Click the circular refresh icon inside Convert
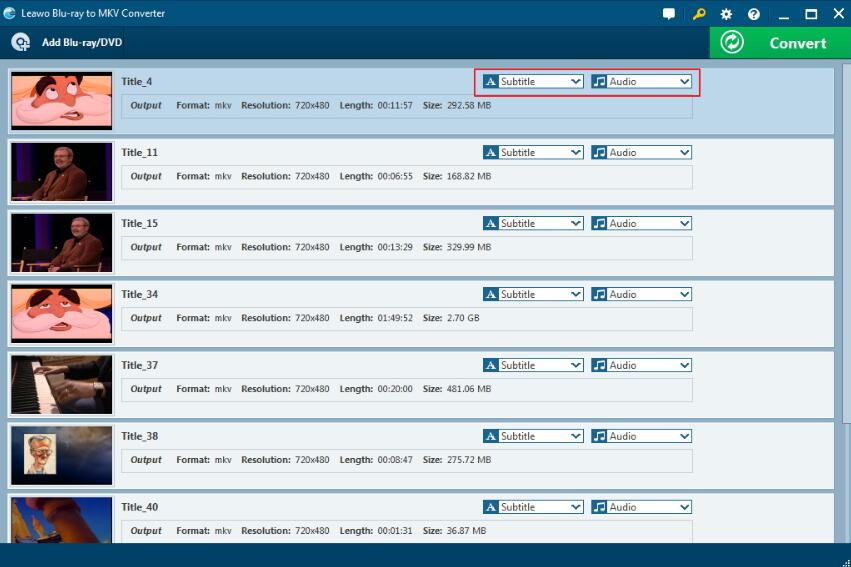Image resolution: width=851 pixels, height=567 pixels. (732, 42)
